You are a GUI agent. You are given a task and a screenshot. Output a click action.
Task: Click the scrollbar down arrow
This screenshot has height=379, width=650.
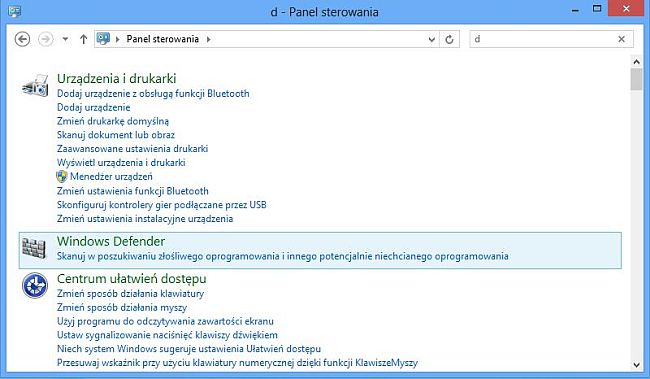pyautogui.click(x=636, y=365)
